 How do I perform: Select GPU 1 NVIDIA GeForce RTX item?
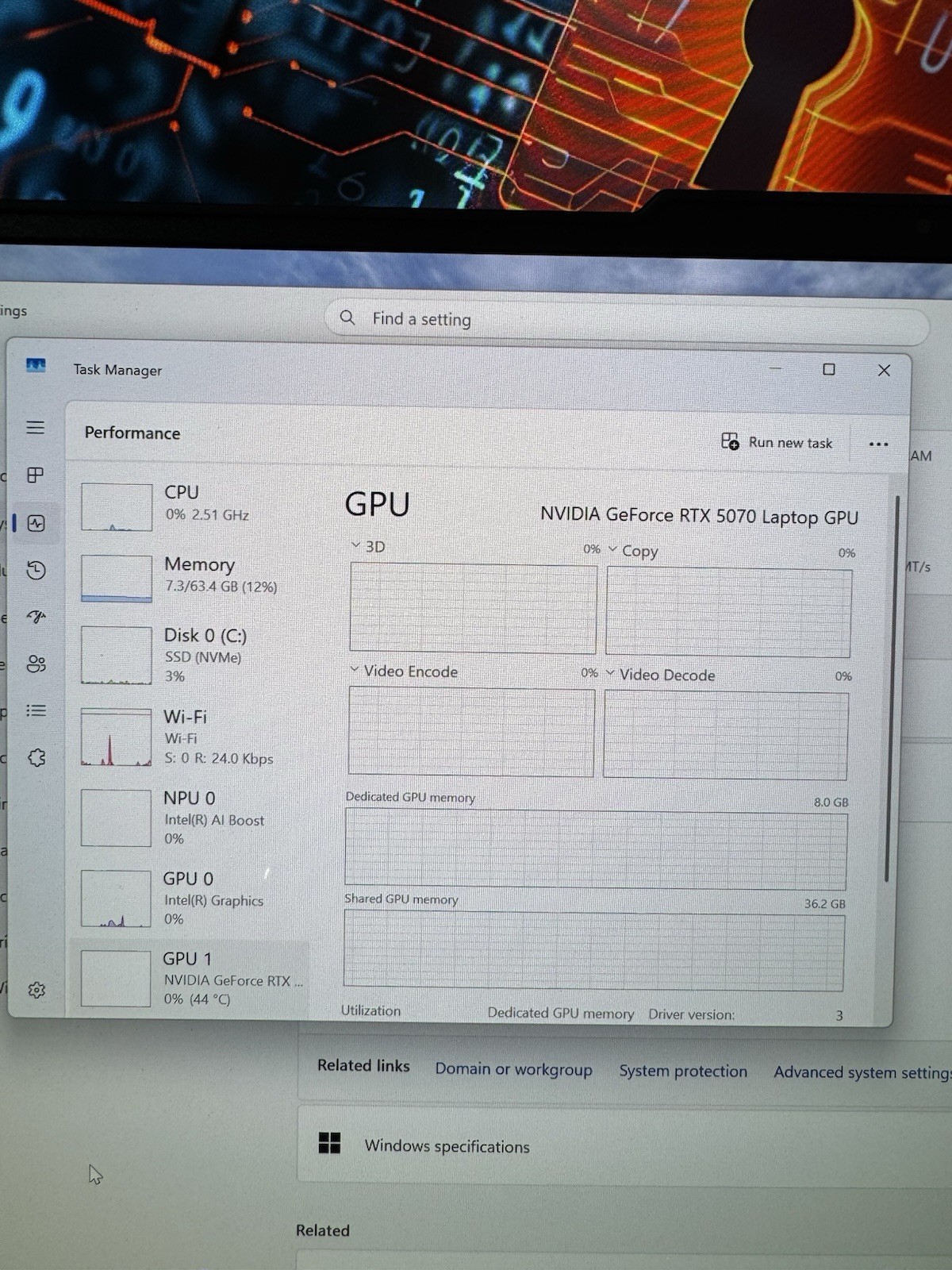point(190,978)
